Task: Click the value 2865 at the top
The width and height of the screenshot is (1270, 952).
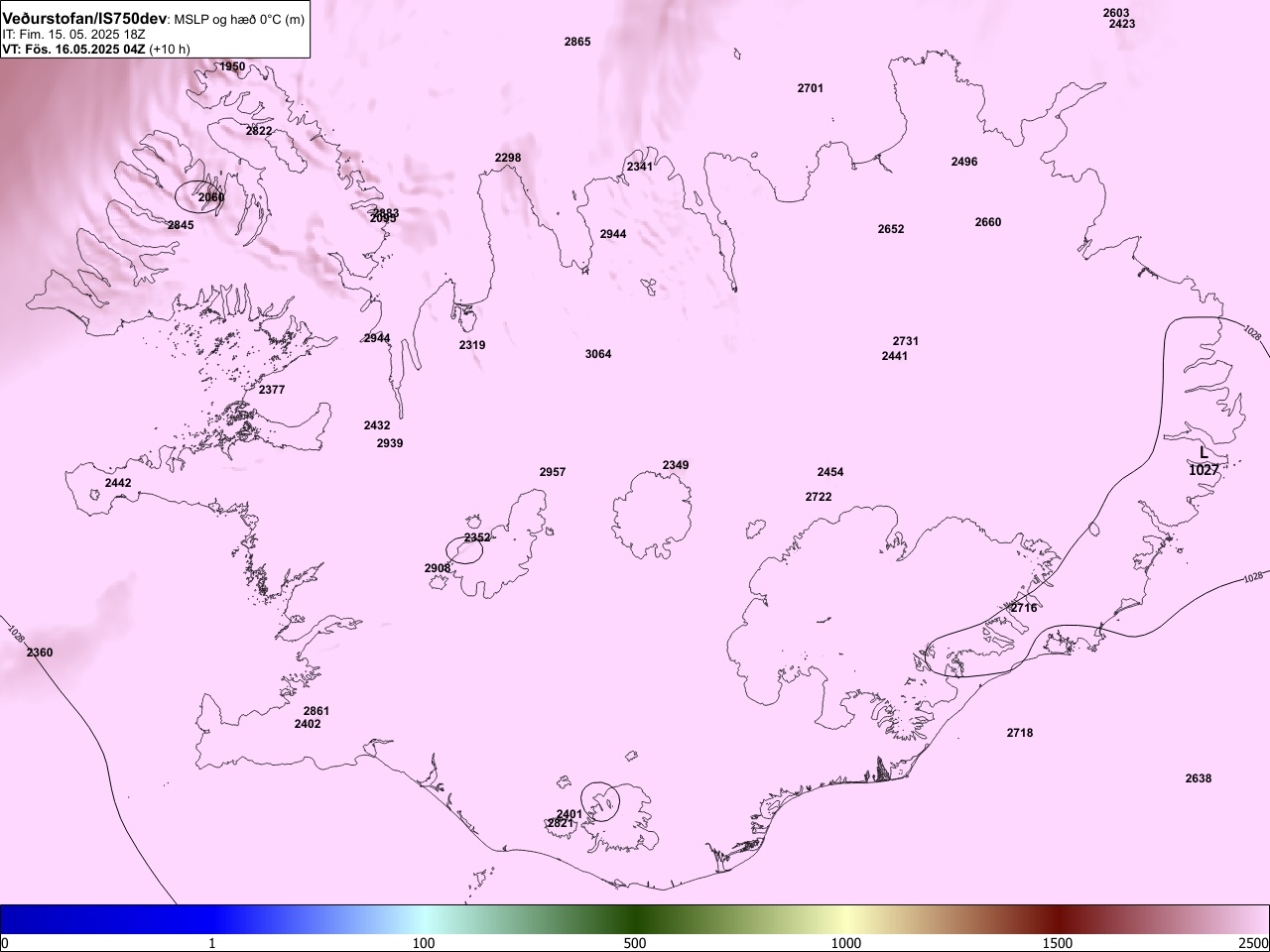Action: (x=577, y=42)
